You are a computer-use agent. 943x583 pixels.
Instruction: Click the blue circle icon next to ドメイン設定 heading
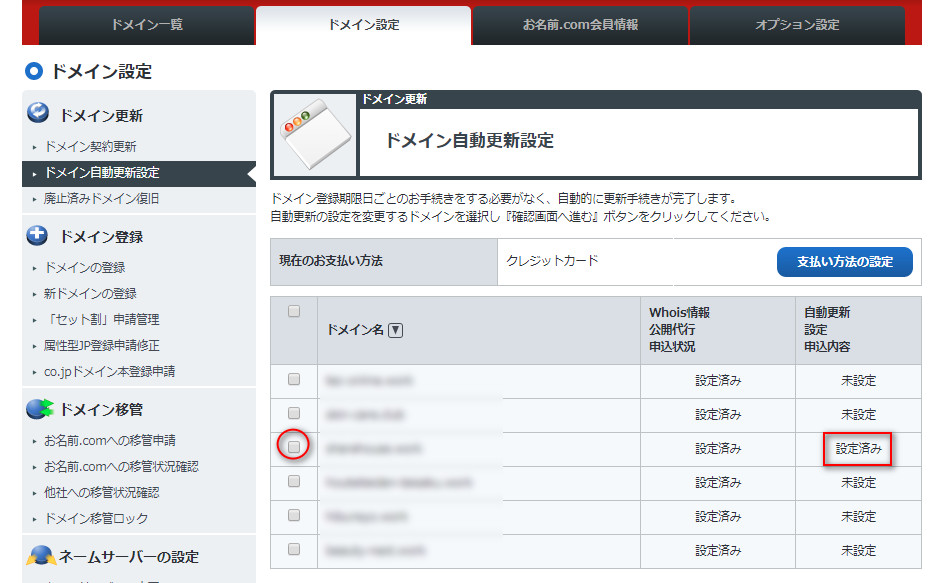[34, 71]
